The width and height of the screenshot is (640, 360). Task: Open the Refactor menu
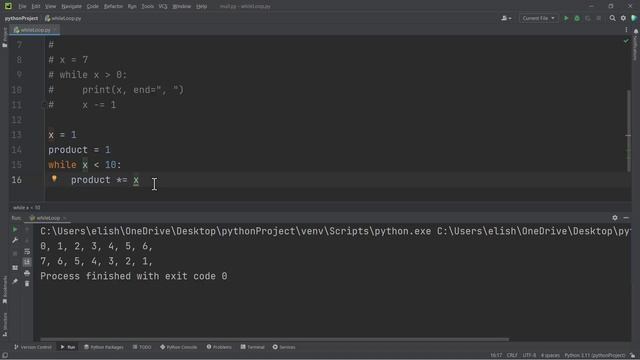(x=113, y=6)
